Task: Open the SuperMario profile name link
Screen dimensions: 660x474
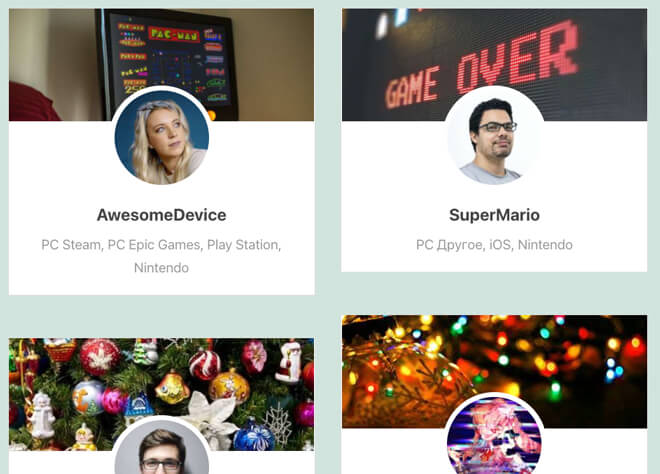Action: click(494, 215)
